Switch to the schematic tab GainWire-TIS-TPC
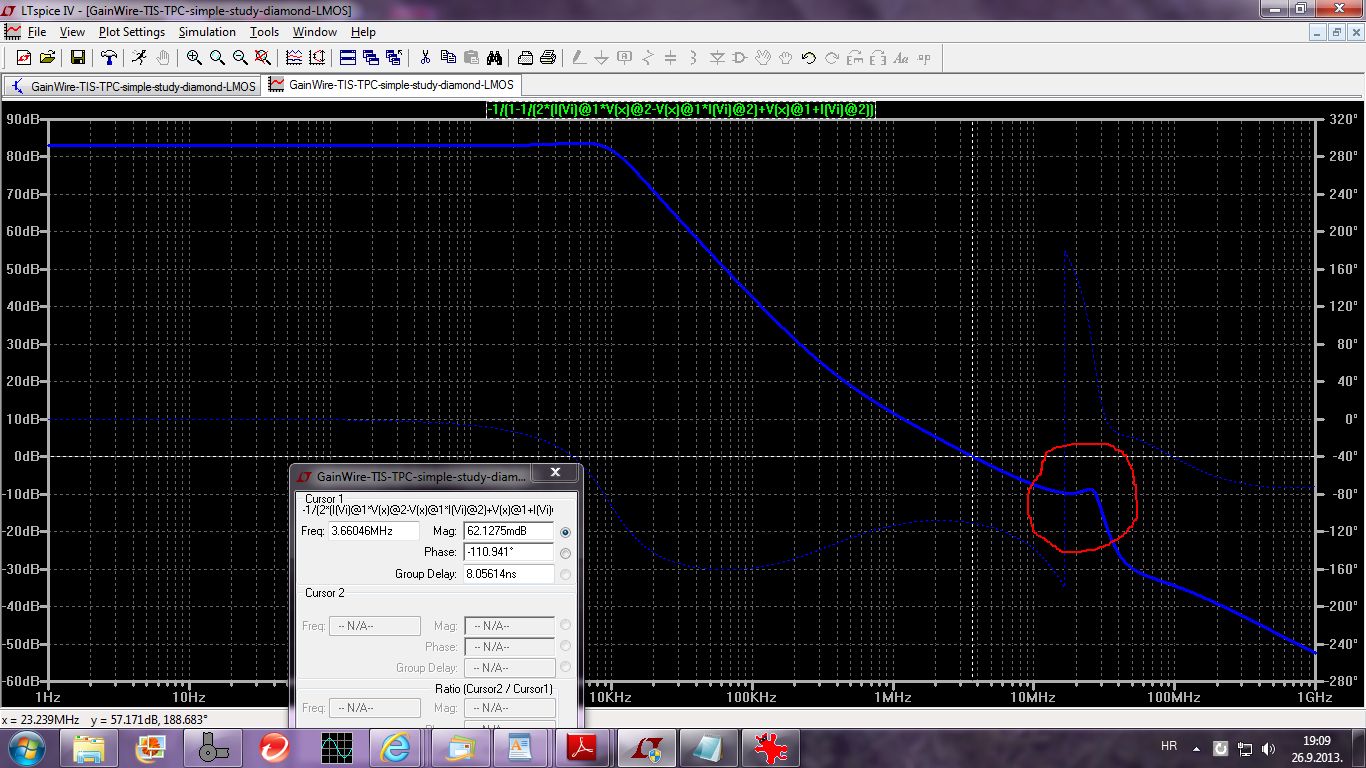 coord(133,86)
